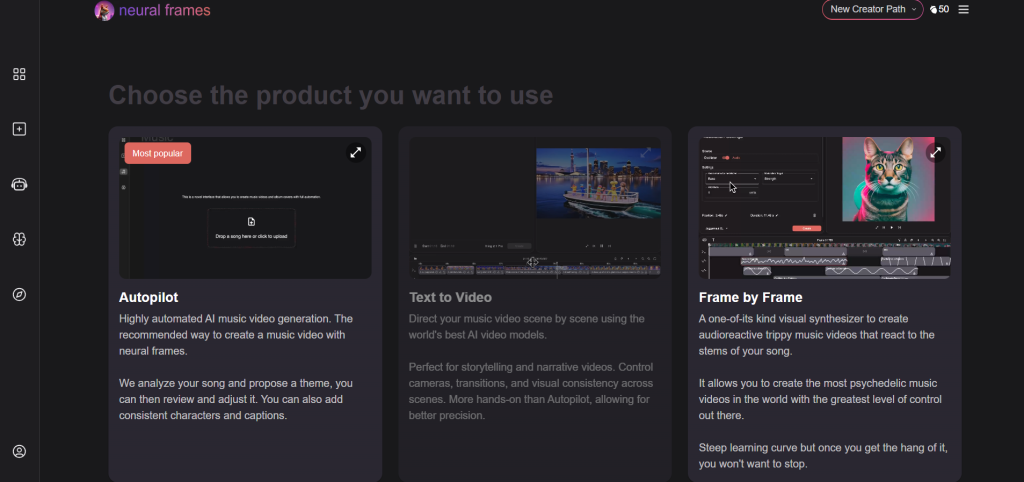This screenshot has width=1024, height=482.
Task: Expand the Text to Video preview
Action: pyautogui.click(x=645, y=153)
